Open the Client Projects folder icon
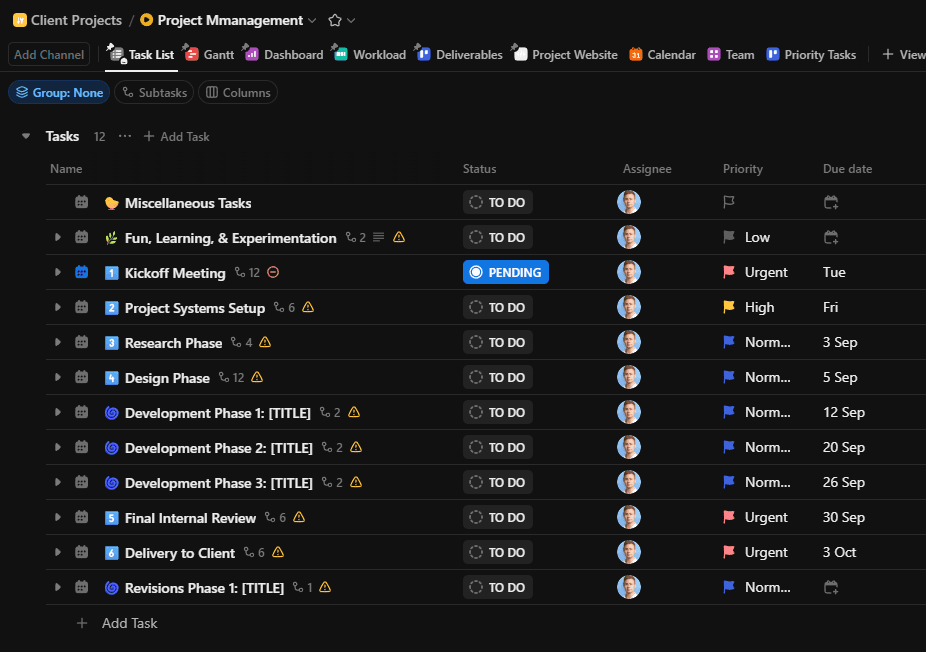Viewport: 926px width, 652px height. [19, 20]
